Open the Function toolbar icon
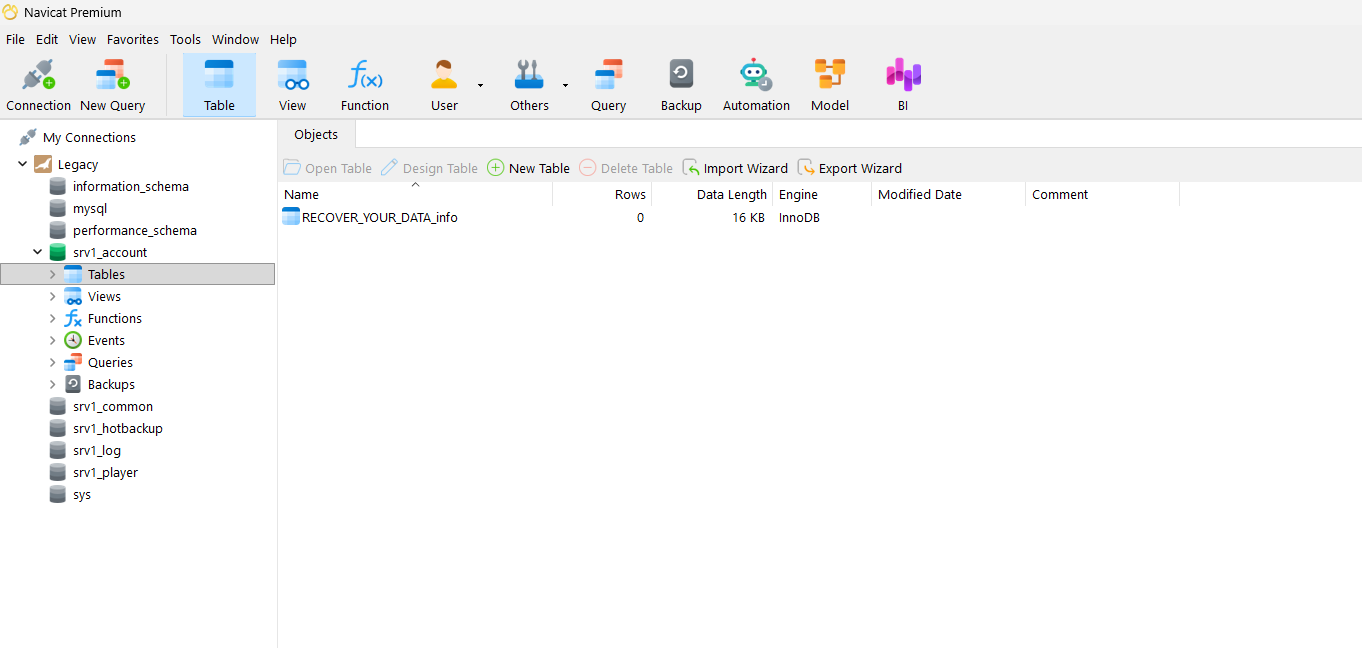Image resolution: width=1362 pixels, height=648 pixels. pos(365,86)
